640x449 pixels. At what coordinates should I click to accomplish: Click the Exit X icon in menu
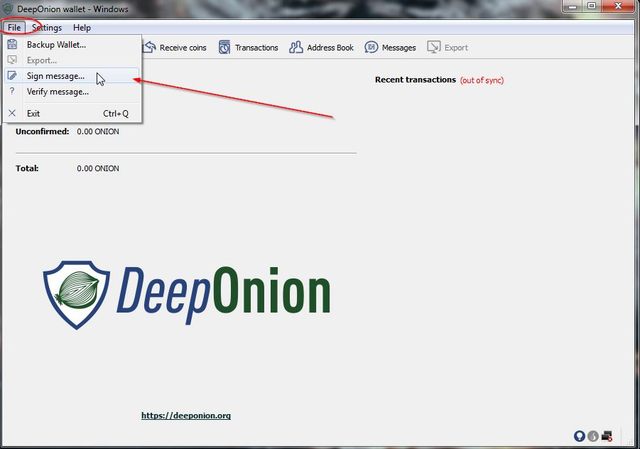point(12,113)
